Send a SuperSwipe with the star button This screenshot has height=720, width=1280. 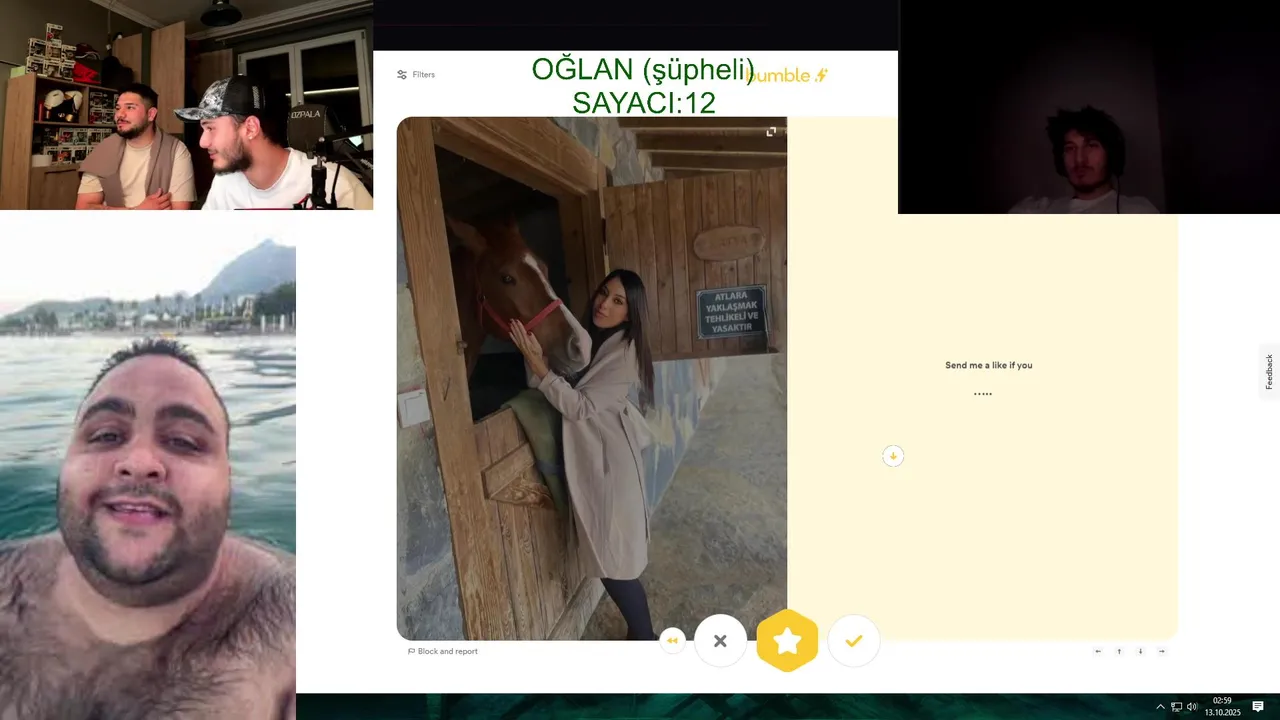(787, 641)
